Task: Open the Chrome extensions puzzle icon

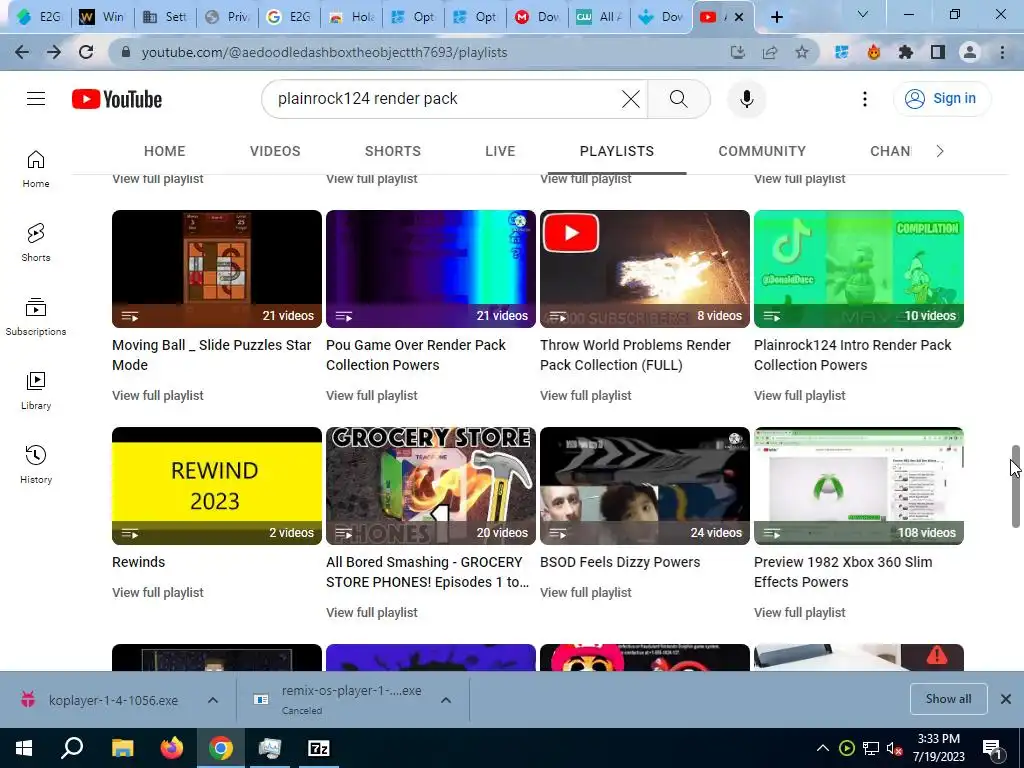Action: point(906,52)
